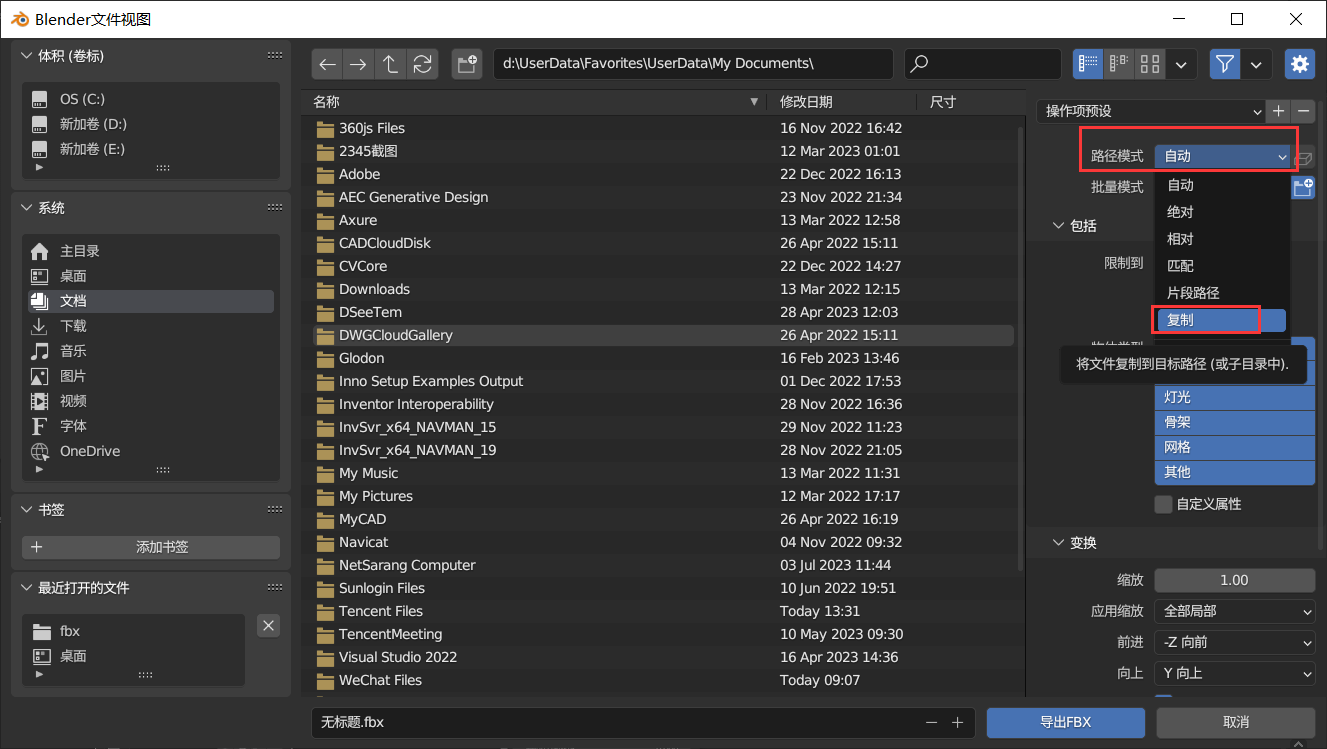Choose 相对 path mode option

tap(1221, 239)
